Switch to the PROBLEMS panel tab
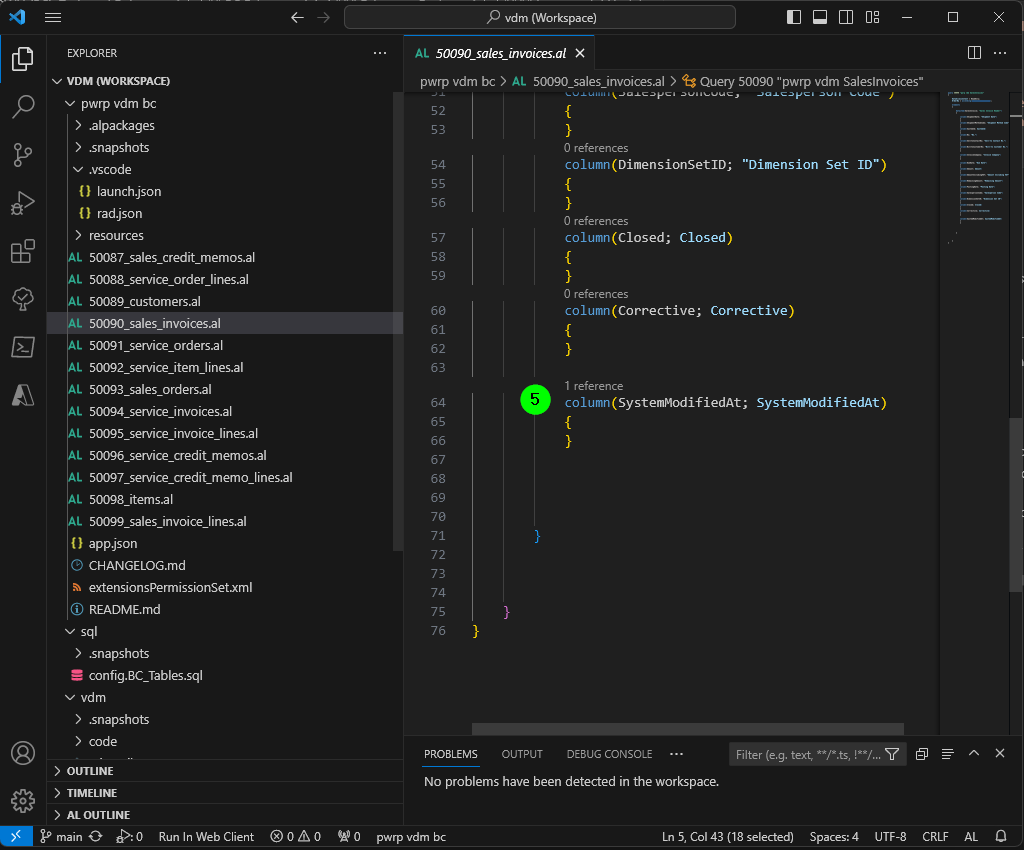This screenshot has height=850, width=1024. coord(451,754)
